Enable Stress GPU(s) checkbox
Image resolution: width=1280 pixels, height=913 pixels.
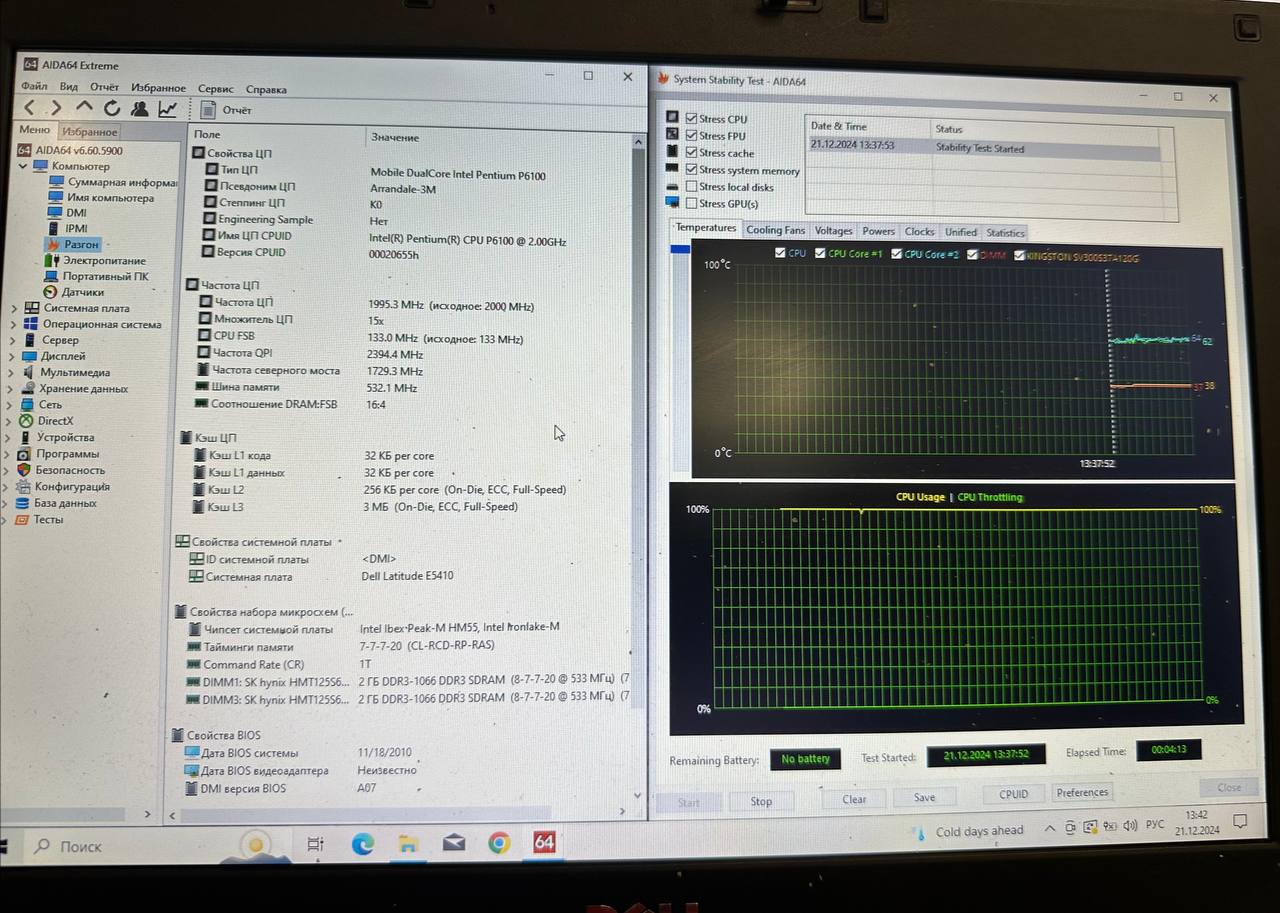[691, 204]
